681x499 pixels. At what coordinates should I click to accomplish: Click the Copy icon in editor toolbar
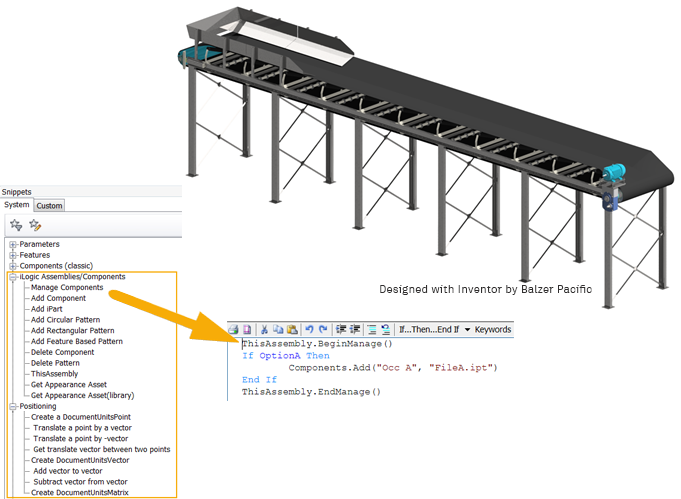pyautogui.click(x=278, y=330)
